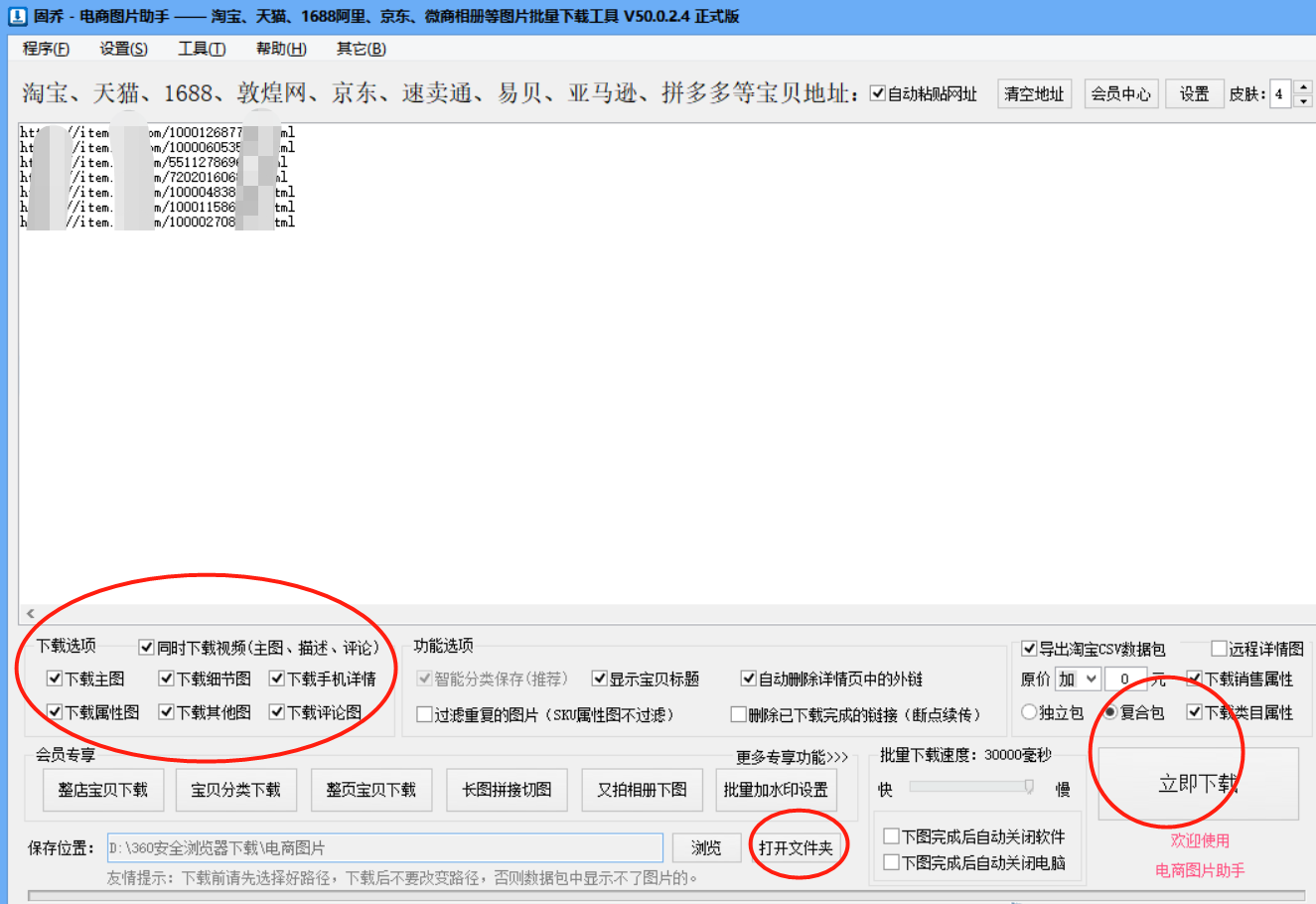Open the 帮助(H) menu
Viewport: 1316px width, 904px height.
point(281,49)
